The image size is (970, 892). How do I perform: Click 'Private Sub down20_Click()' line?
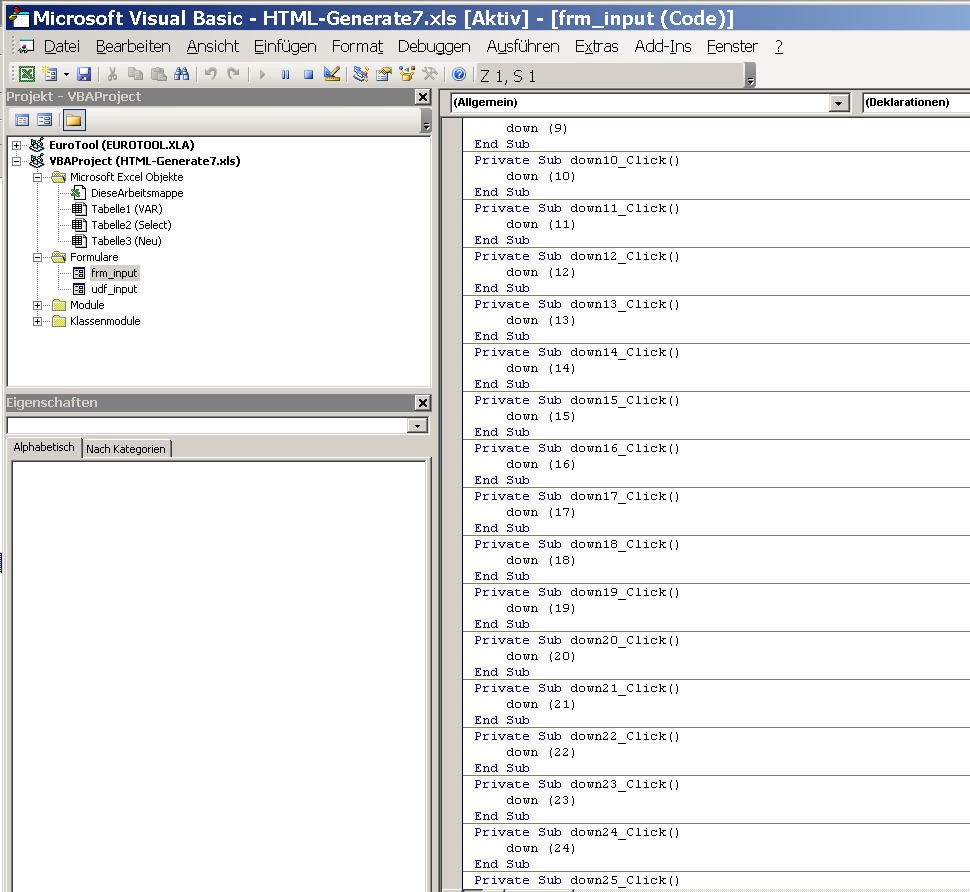coord(577,640)
